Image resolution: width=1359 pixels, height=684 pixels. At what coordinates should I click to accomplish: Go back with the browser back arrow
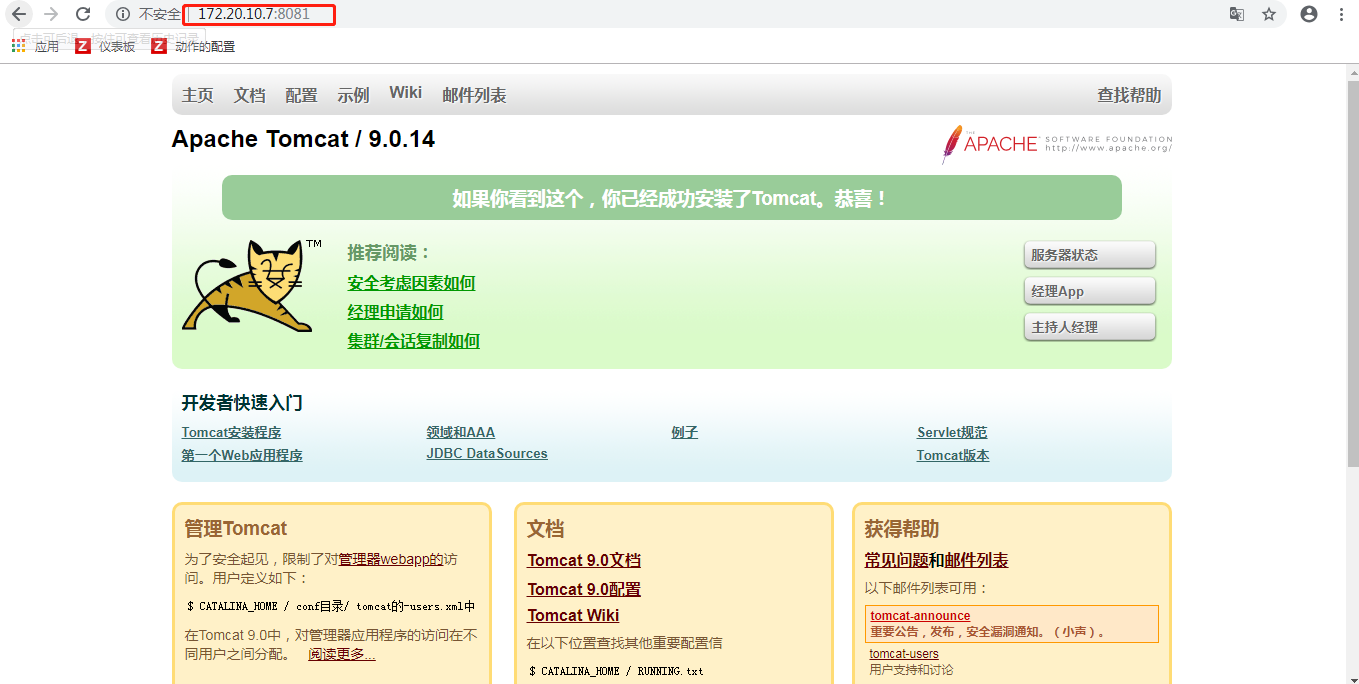(18, 14)
